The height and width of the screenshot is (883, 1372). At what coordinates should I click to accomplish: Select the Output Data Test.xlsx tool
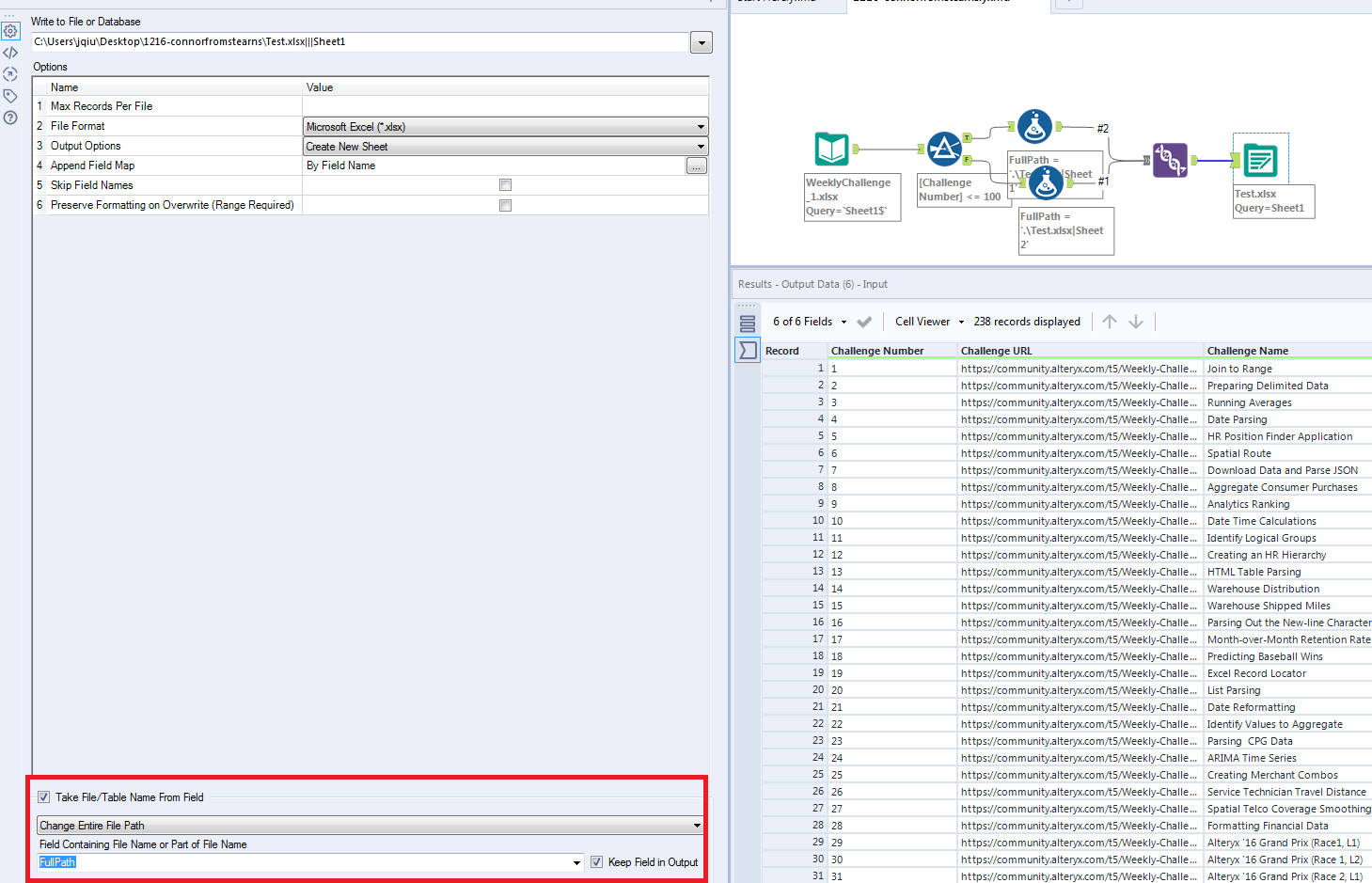coord(1260,160)
